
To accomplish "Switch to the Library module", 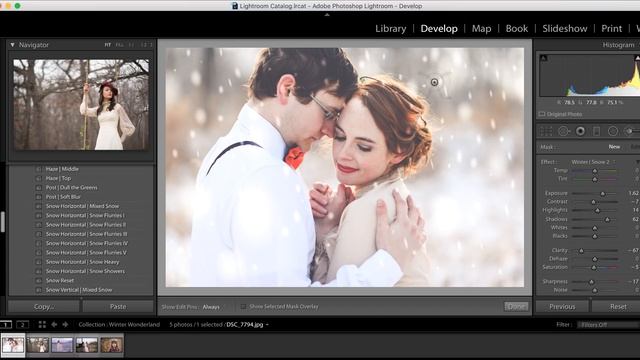I will pos(391,29).
